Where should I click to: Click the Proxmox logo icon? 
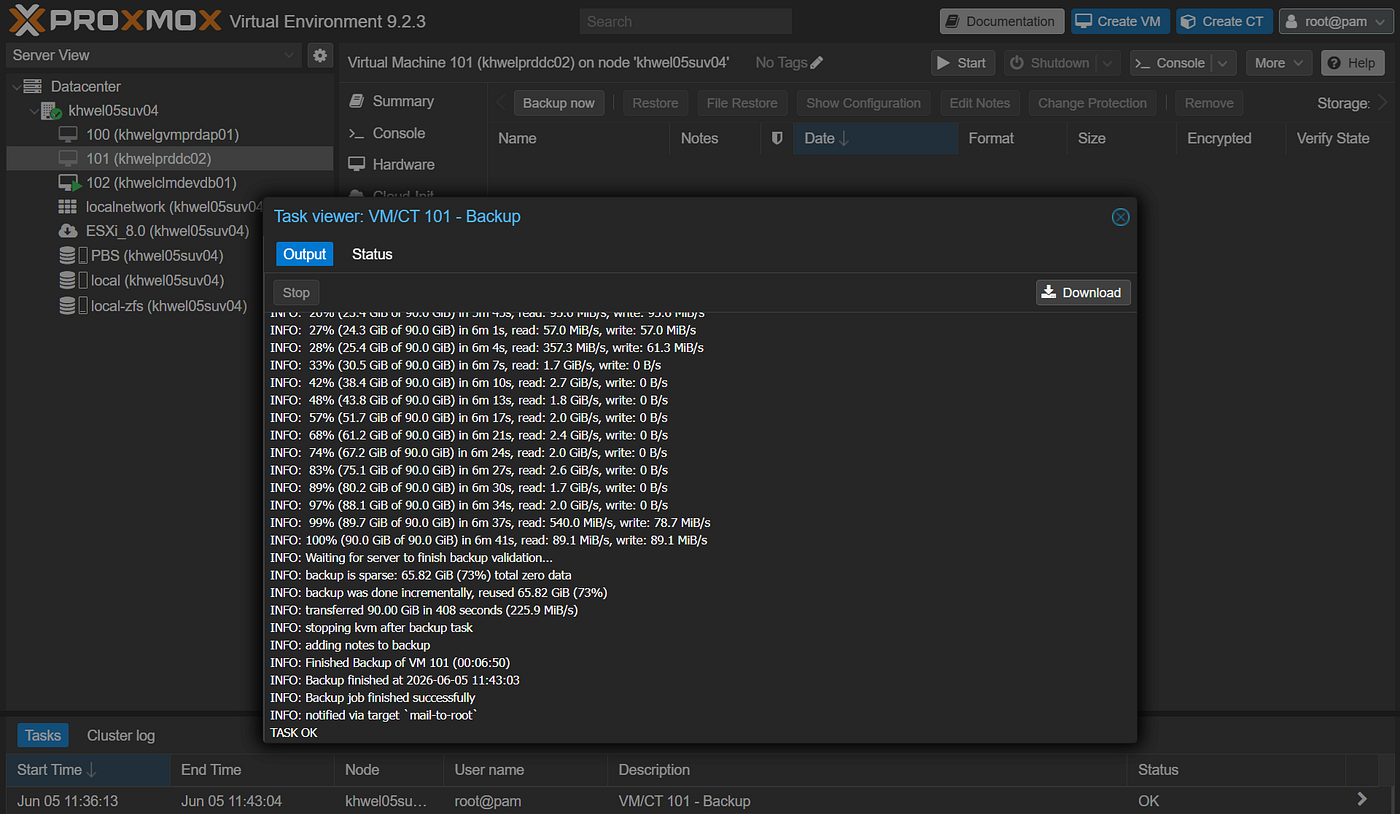click(x=27, y=20)
